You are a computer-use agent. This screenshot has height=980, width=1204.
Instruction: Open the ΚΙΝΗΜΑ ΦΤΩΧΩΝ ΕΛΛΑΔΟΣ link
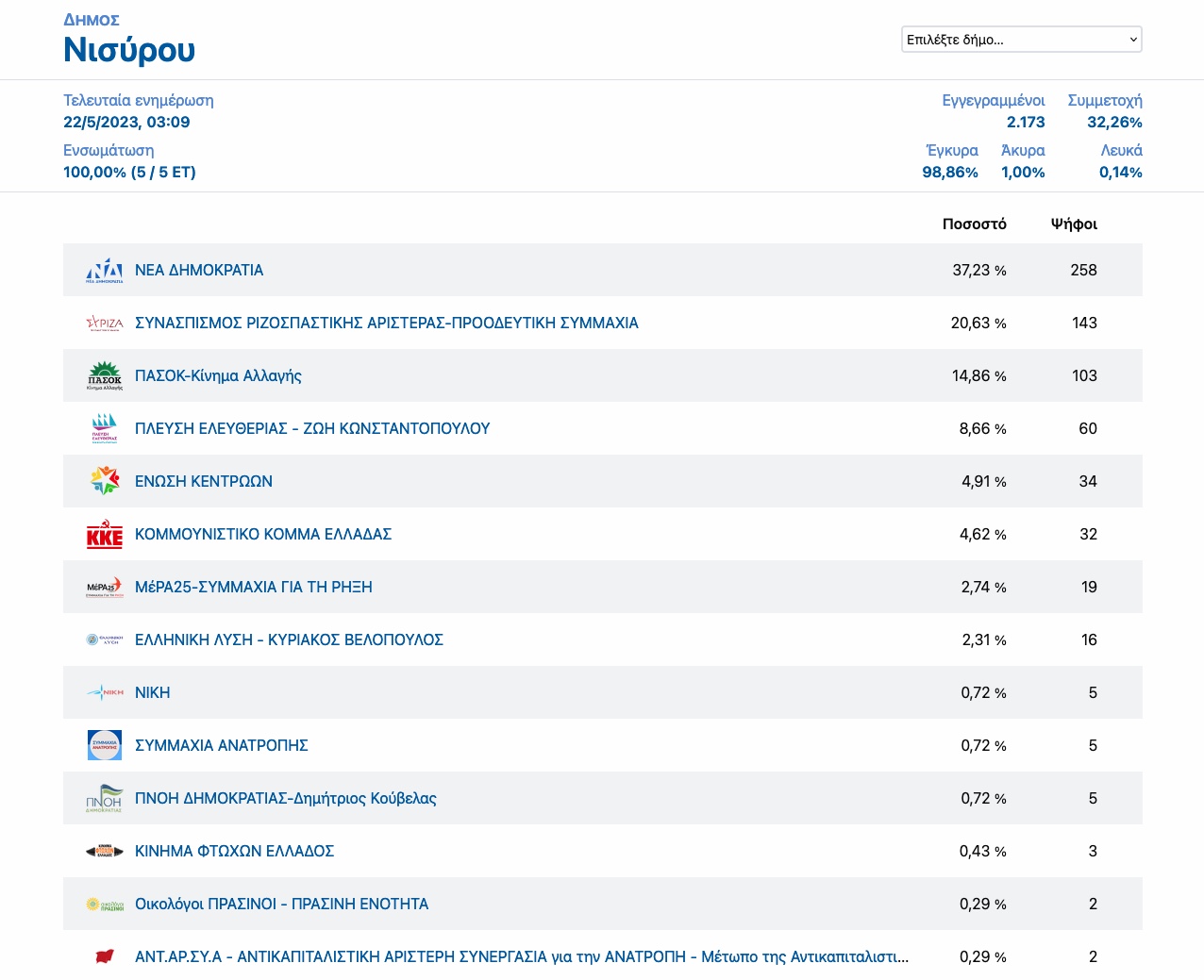tap(235, 851)
